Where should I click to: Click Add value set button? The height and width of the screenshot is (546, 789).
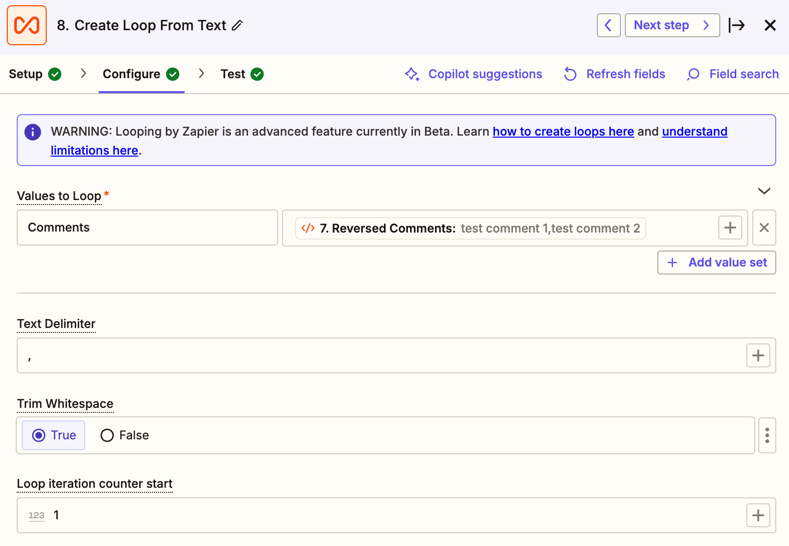pos(717,262)
